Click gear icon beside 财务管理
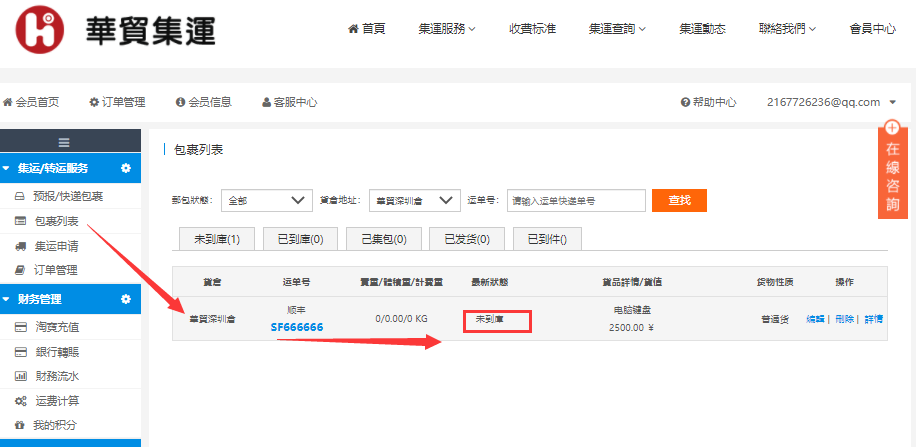 pyautogui.click(x=126, y=299)
